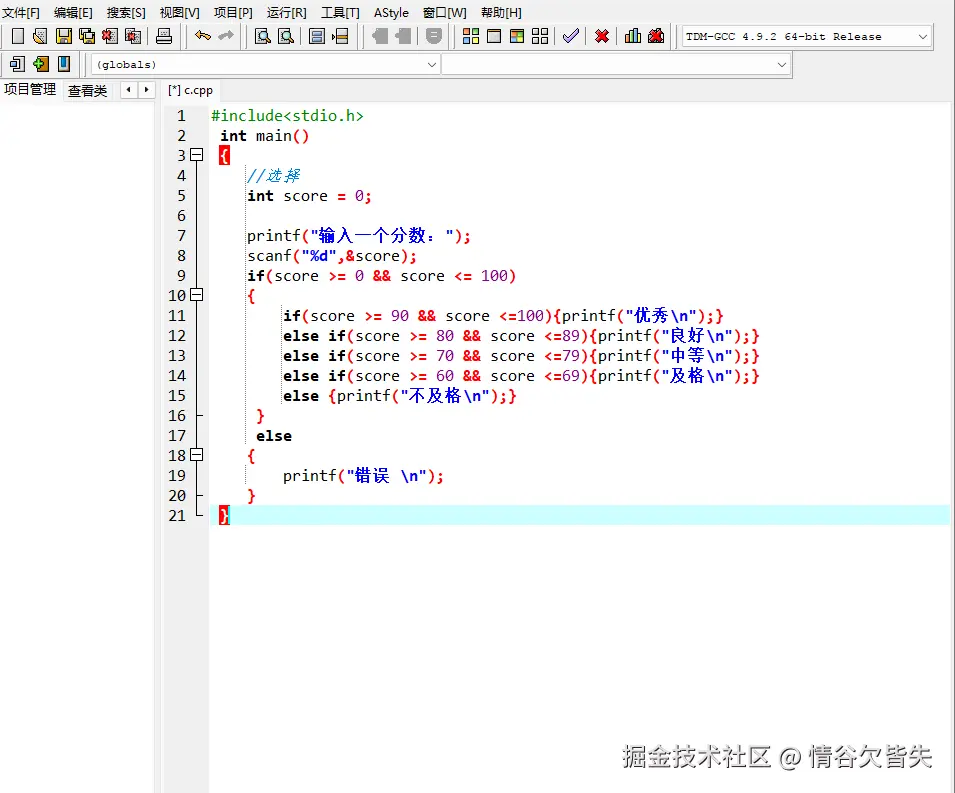Switch to the 查看类 tab
The height and width of the screenshot is (793, 955).
[x=88, y=91]
